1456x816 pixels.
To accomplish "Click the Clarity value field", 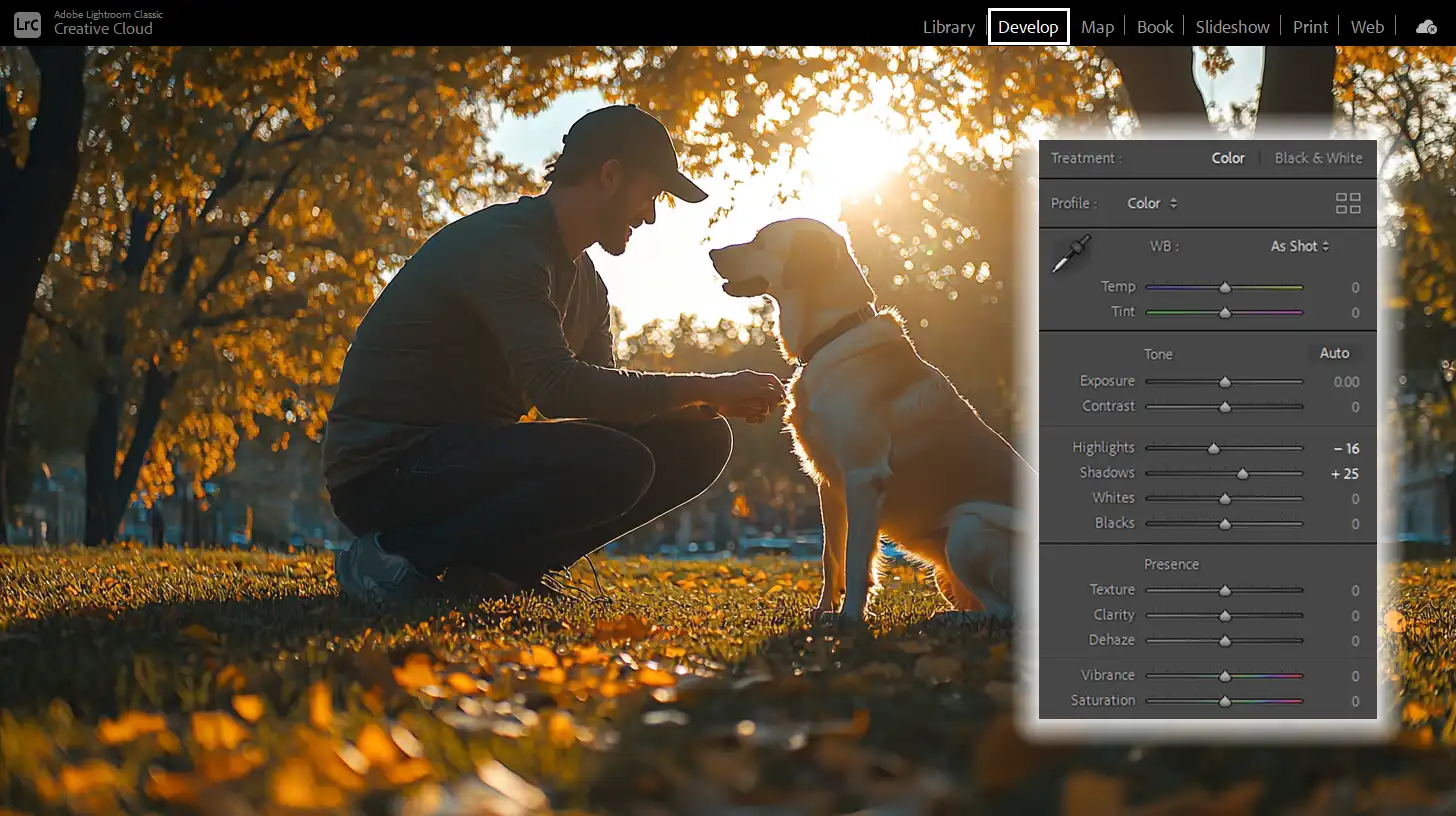I will tap(1355, 616).
